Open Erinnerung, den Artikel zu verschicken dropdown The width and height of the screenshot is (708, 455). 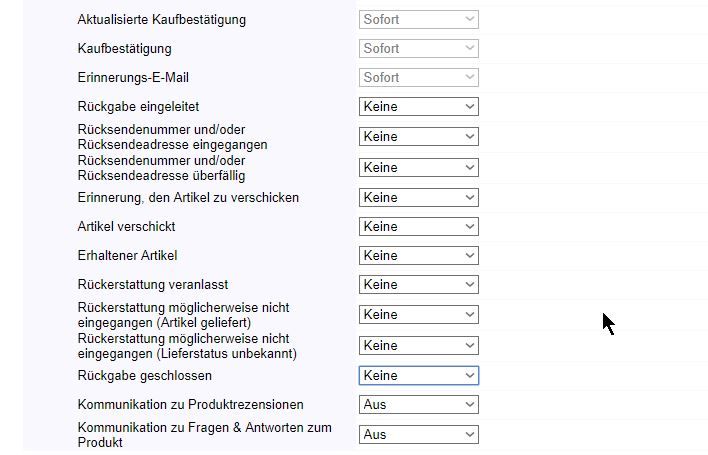418,198
